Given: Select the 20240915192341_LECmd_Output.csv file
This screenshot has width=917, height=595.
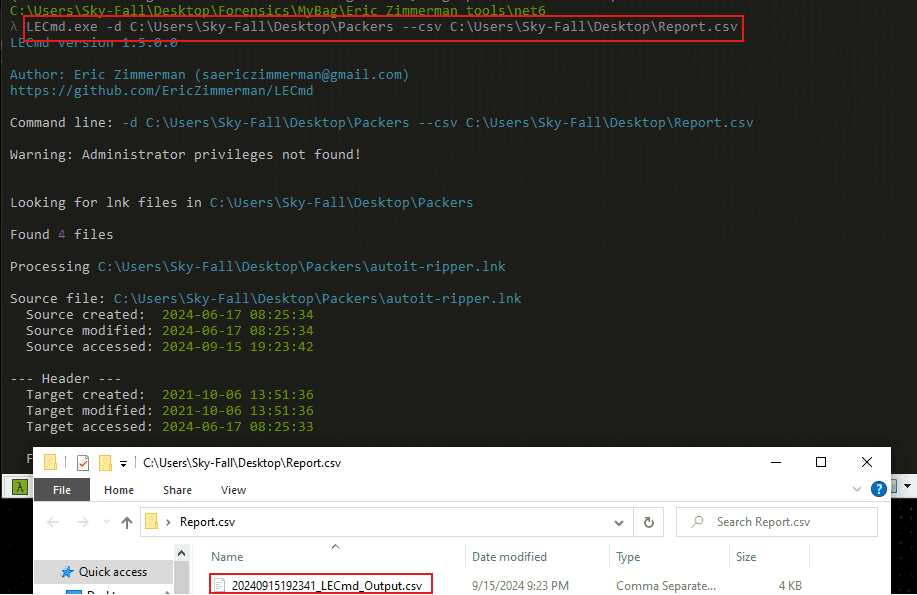Looking at the screenshot, I should [326, 586].
